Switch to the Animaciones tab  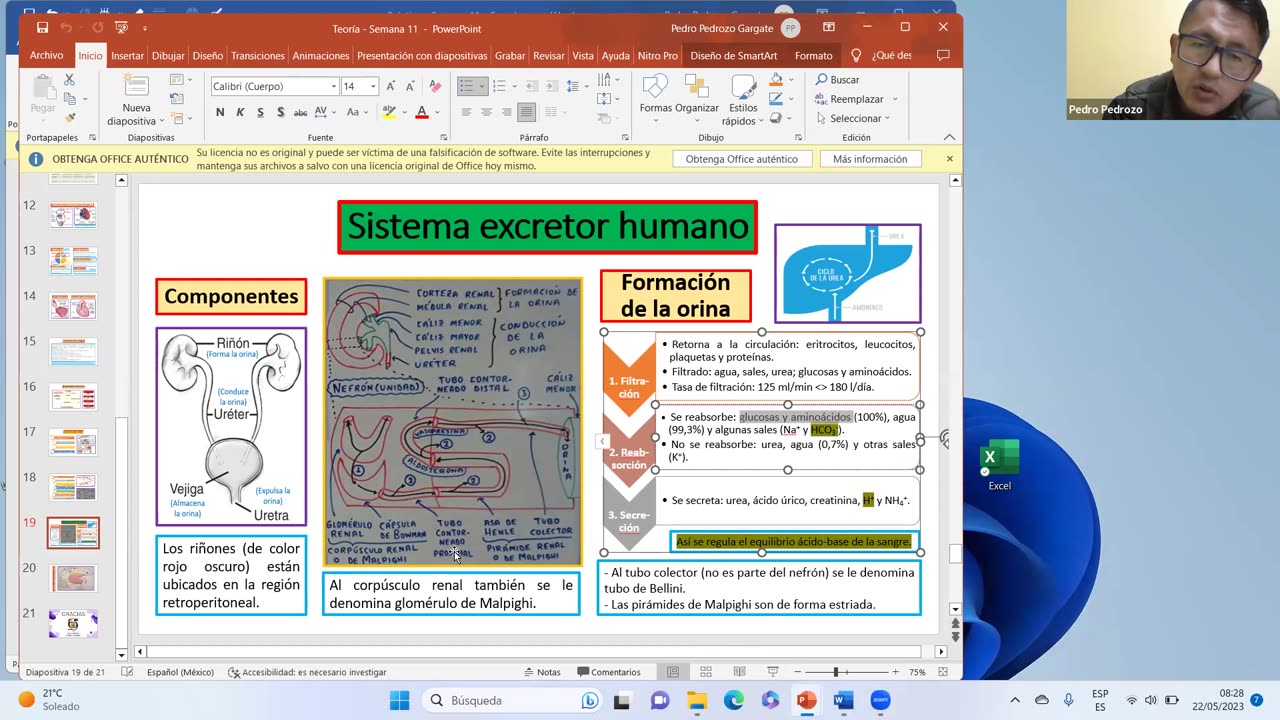[x=321, y=56]
